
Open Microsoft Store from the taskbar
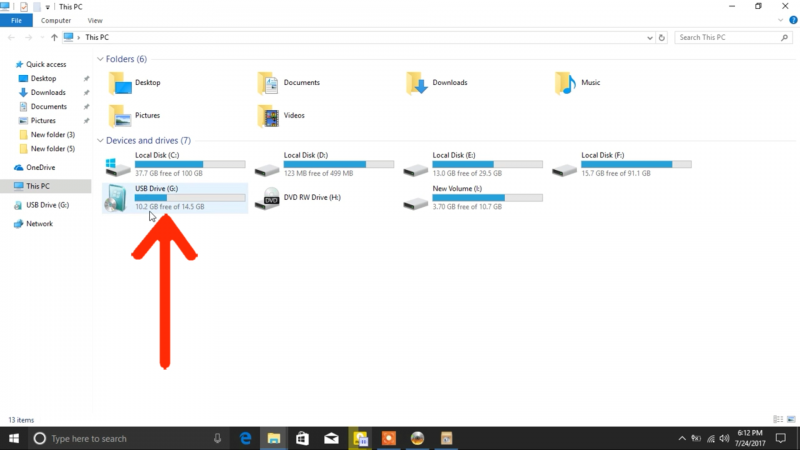pyautogui.click(x=303, y=438)
